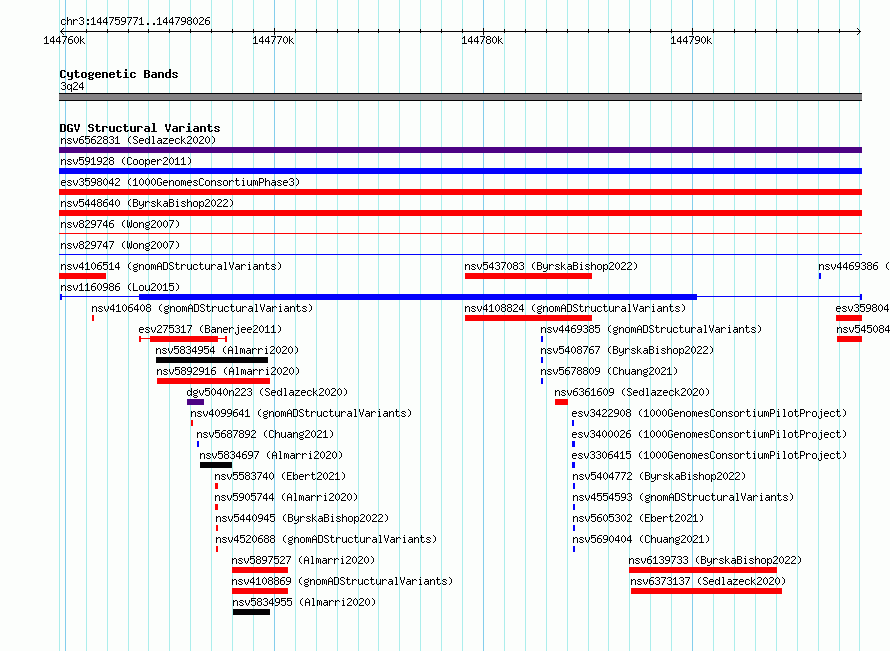Open nsv4108869 (gnomADStructuralVariants) label

[x=342, y=581]
